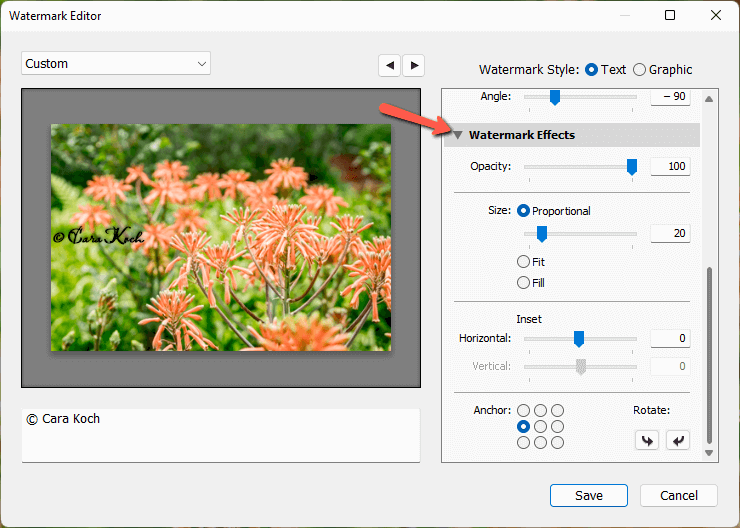Click the flower photo preview
The image size is (740, 528).
221,237
